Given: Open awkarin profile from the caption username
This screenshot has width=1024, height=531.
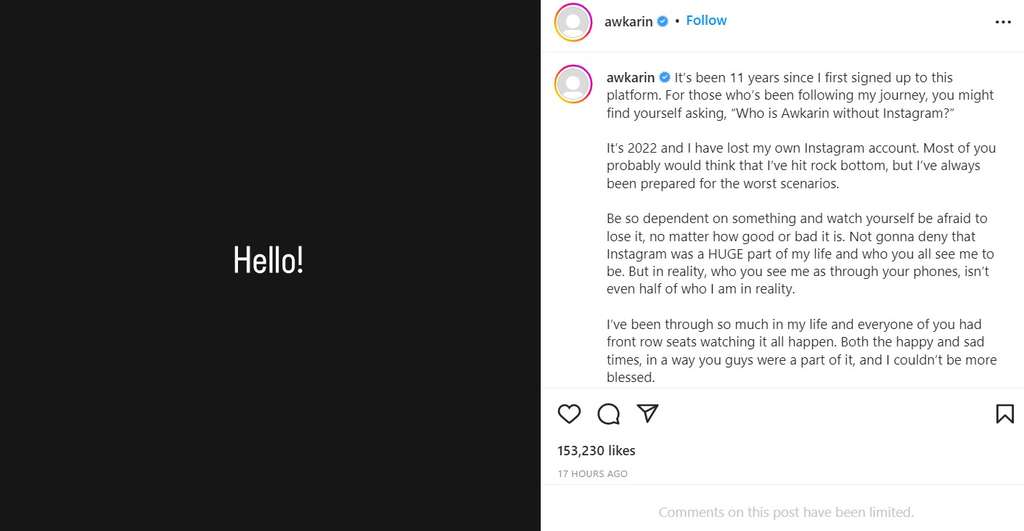Looking at the screenshot, I should (x=630, y=78).
